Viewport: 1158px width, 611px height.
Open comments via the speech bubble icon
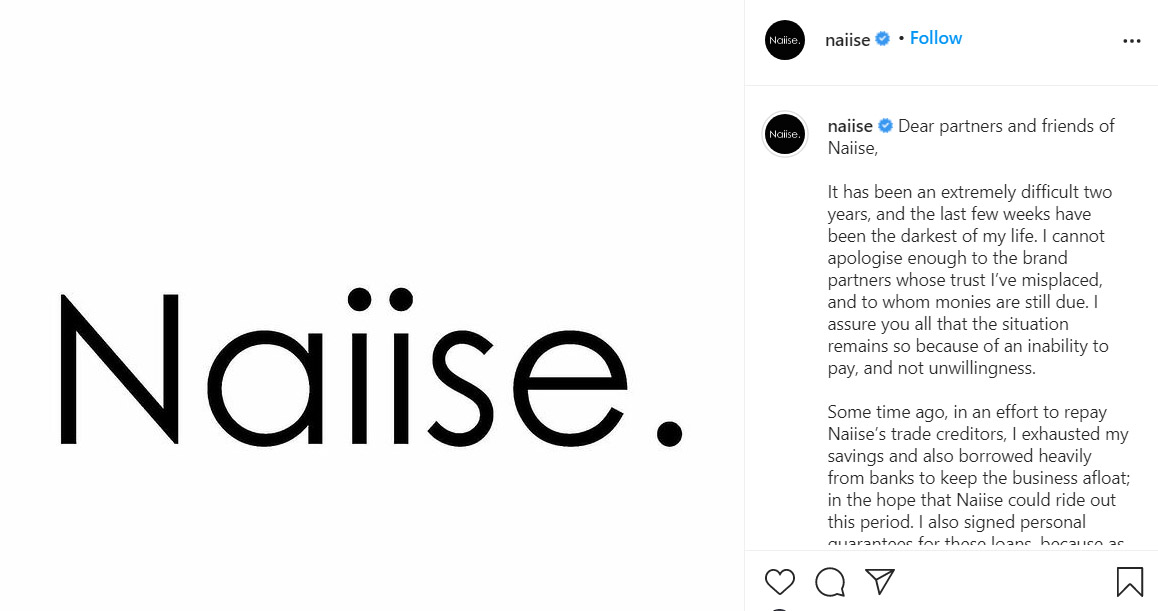coord(830,581)
